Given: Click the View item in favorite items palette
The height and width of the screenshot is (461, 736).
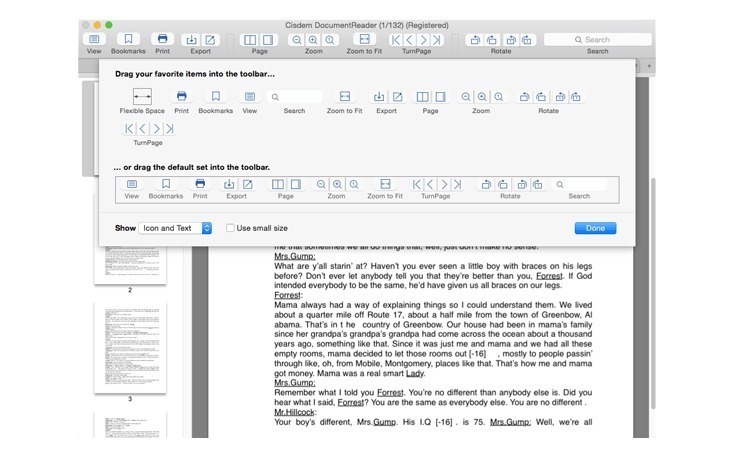Looking at the screenshot, I should pos(250,101).
